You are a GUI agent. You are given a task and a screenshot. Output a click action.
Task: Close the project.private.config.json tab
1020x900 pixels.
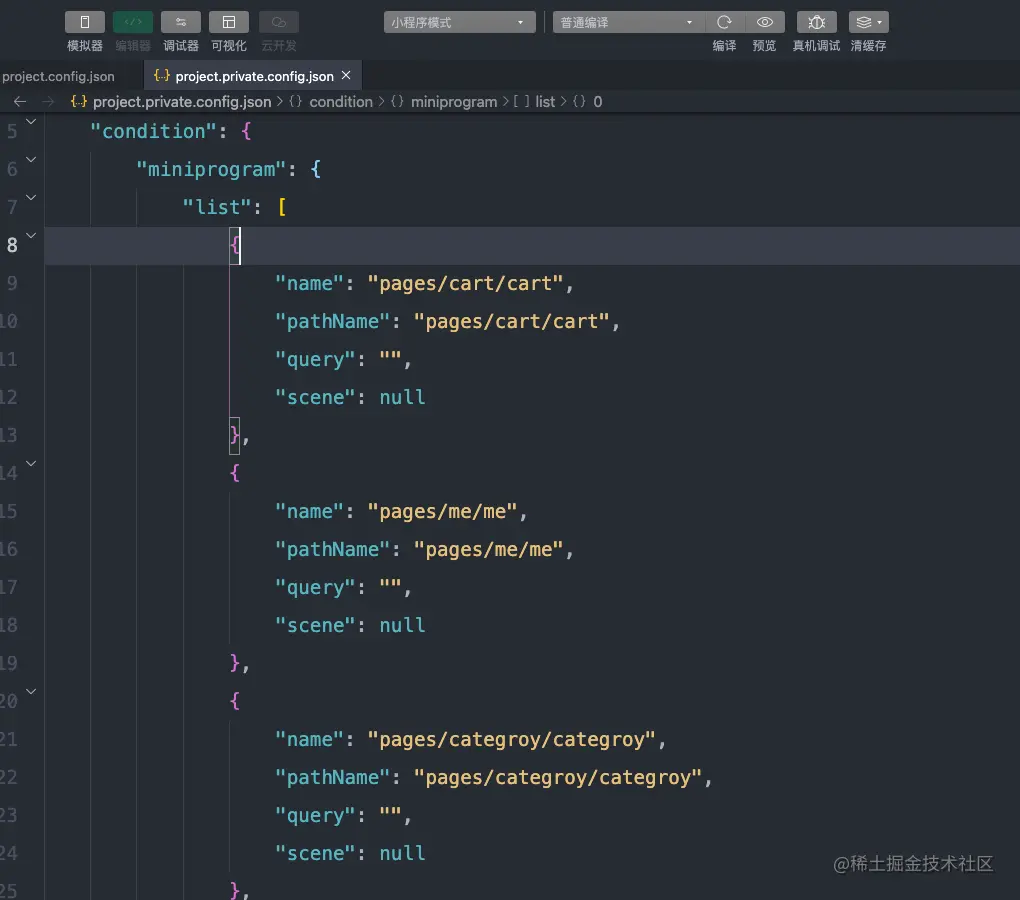pos(347,75)
